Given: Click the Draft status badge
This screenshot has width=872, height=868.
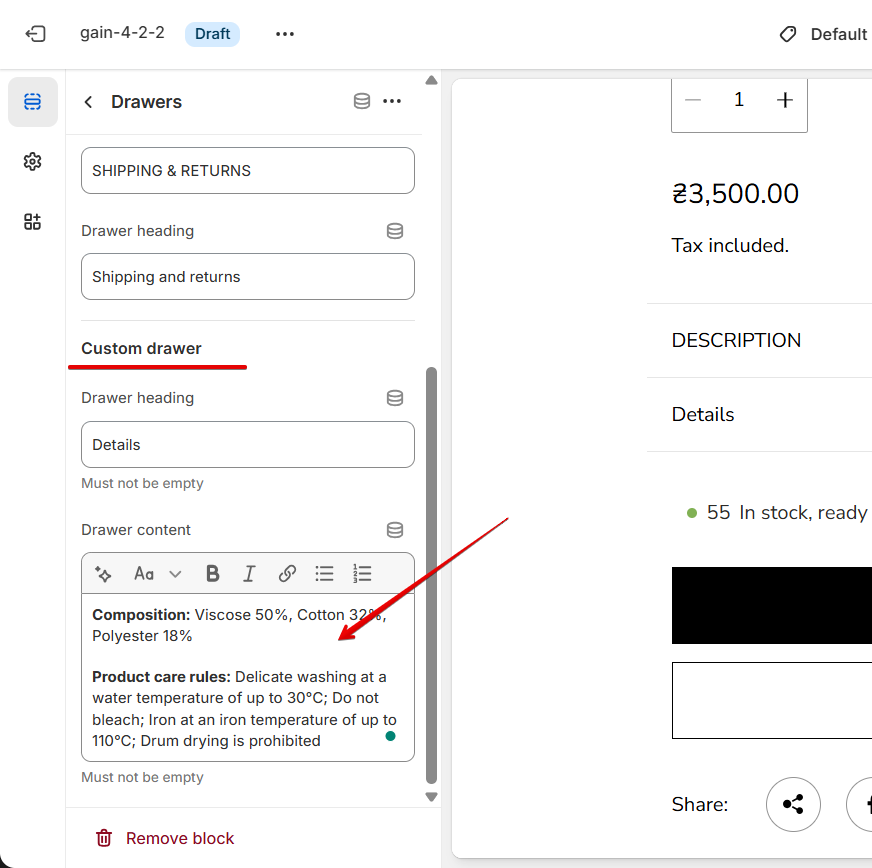Looking at the screenshot, I should pos(212,34).
